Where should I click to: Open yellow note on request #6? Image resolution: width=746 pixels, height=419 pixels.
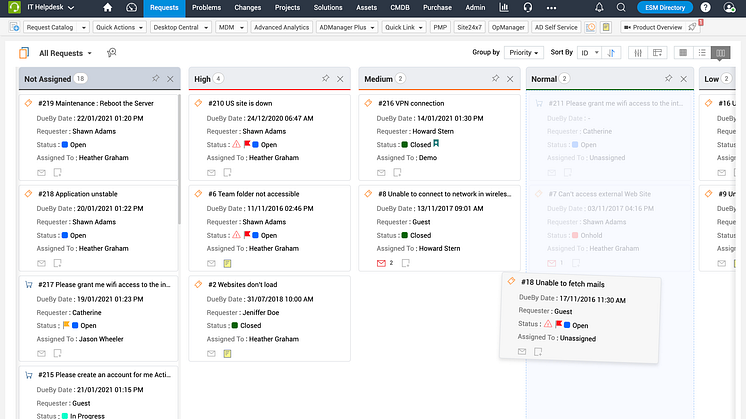[x=227, y=263]
